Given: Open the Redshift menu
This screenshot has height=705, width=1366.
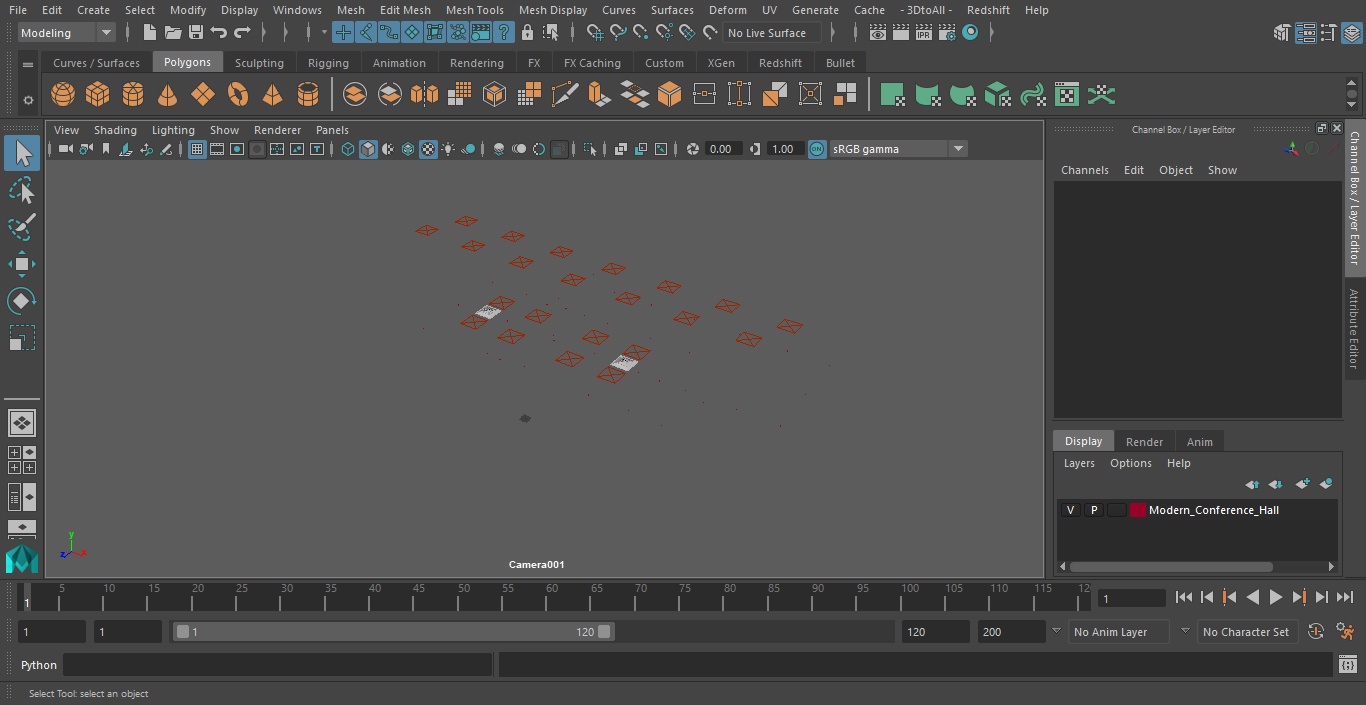Looking at the screenshot, I should [x=988, y=10].
